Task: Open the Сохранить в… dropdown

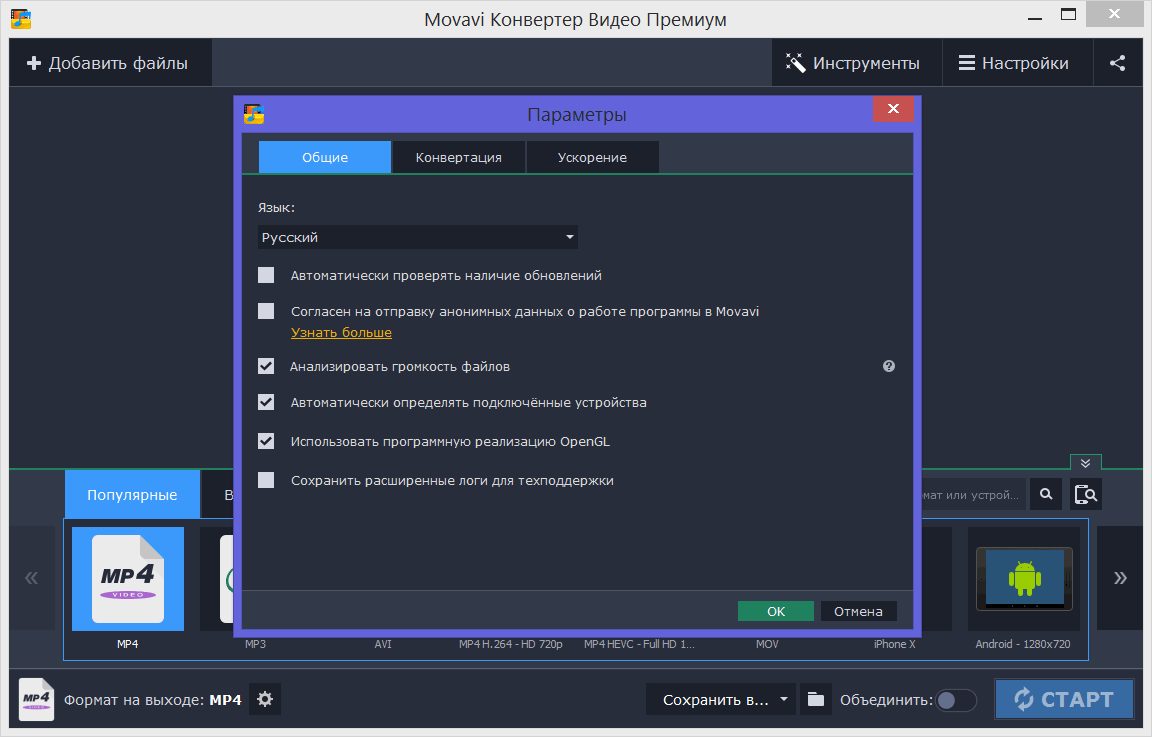Action: point(722,700)
